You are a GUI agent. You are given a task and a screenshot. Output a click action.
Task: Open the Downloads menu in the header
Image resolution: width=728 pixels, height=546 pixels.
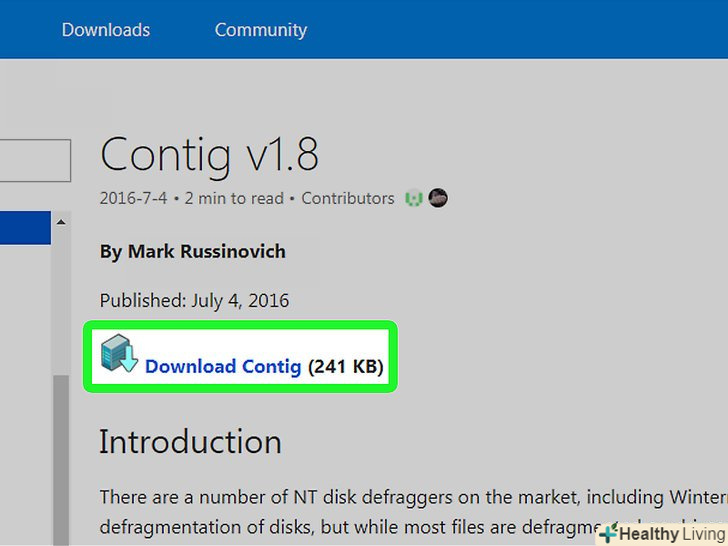106,30
